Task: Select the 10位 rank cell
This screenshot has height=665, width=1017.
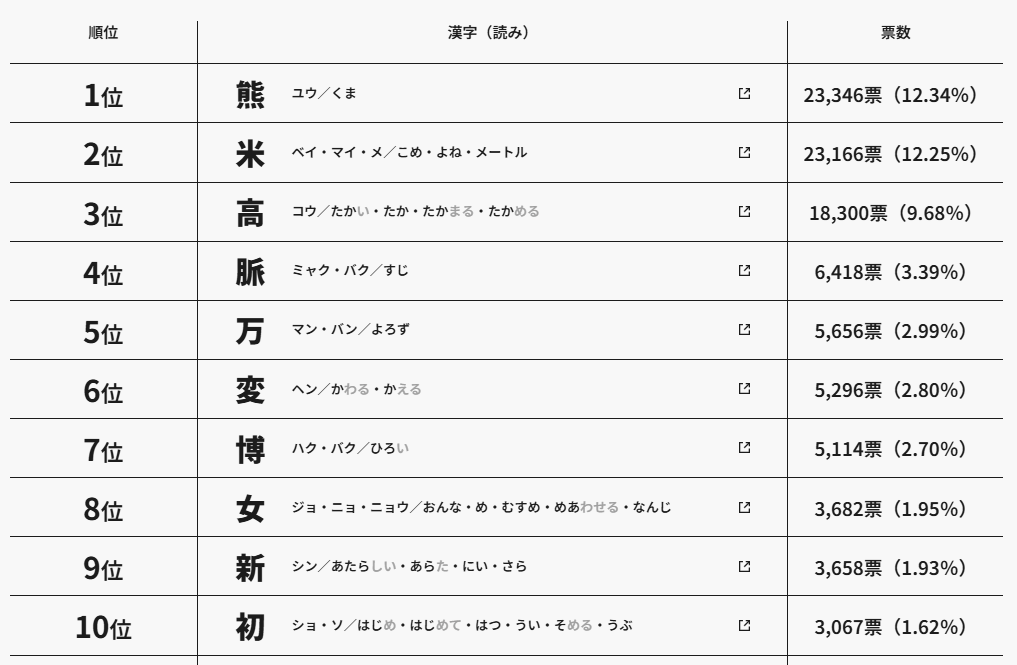Action: [x=103, y=628]
